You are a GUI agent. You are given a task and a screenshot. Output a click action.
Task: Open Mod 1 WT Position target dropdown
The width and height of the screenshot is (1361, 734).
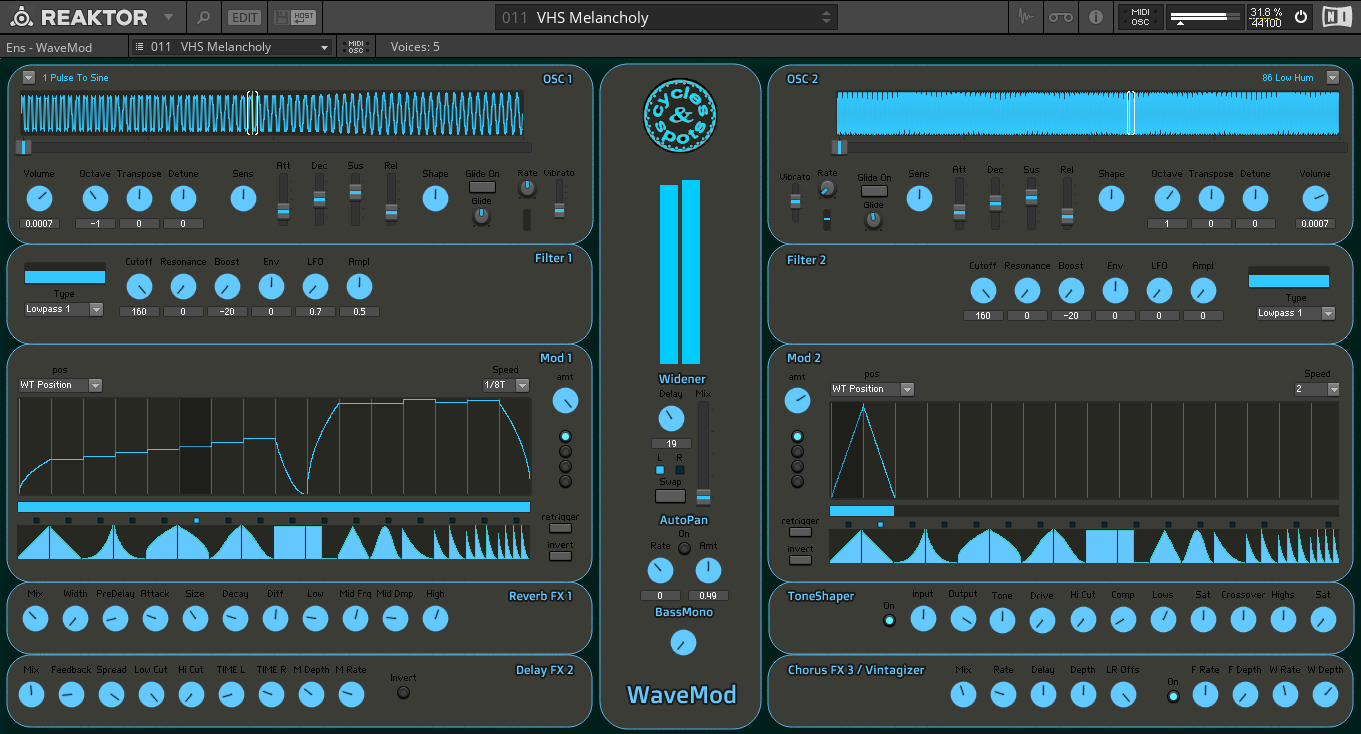pos(60,385)
